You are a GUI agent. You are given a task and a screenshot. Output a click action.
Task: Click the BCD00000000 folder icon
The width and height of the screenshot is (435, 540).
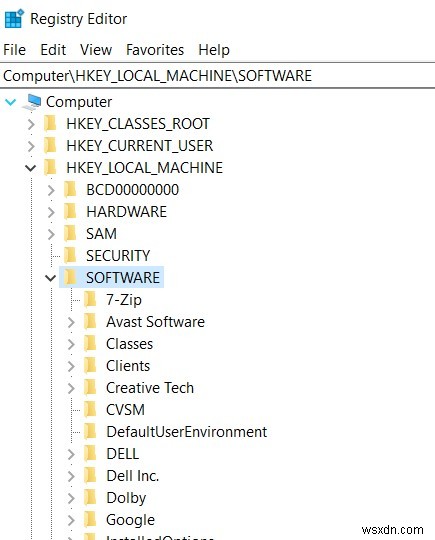pyautogui.click(x=70, y=190)
